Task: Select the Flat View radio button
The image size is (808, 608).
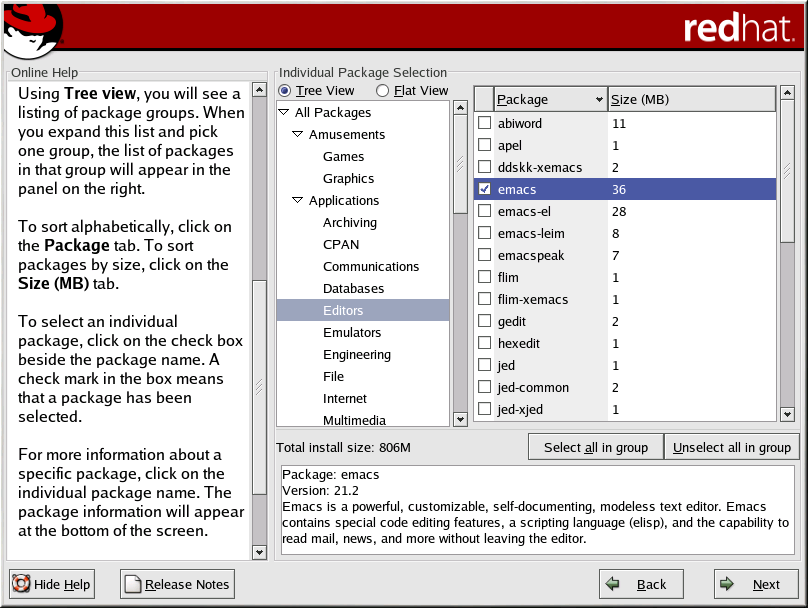Action: tap(383, 91)
